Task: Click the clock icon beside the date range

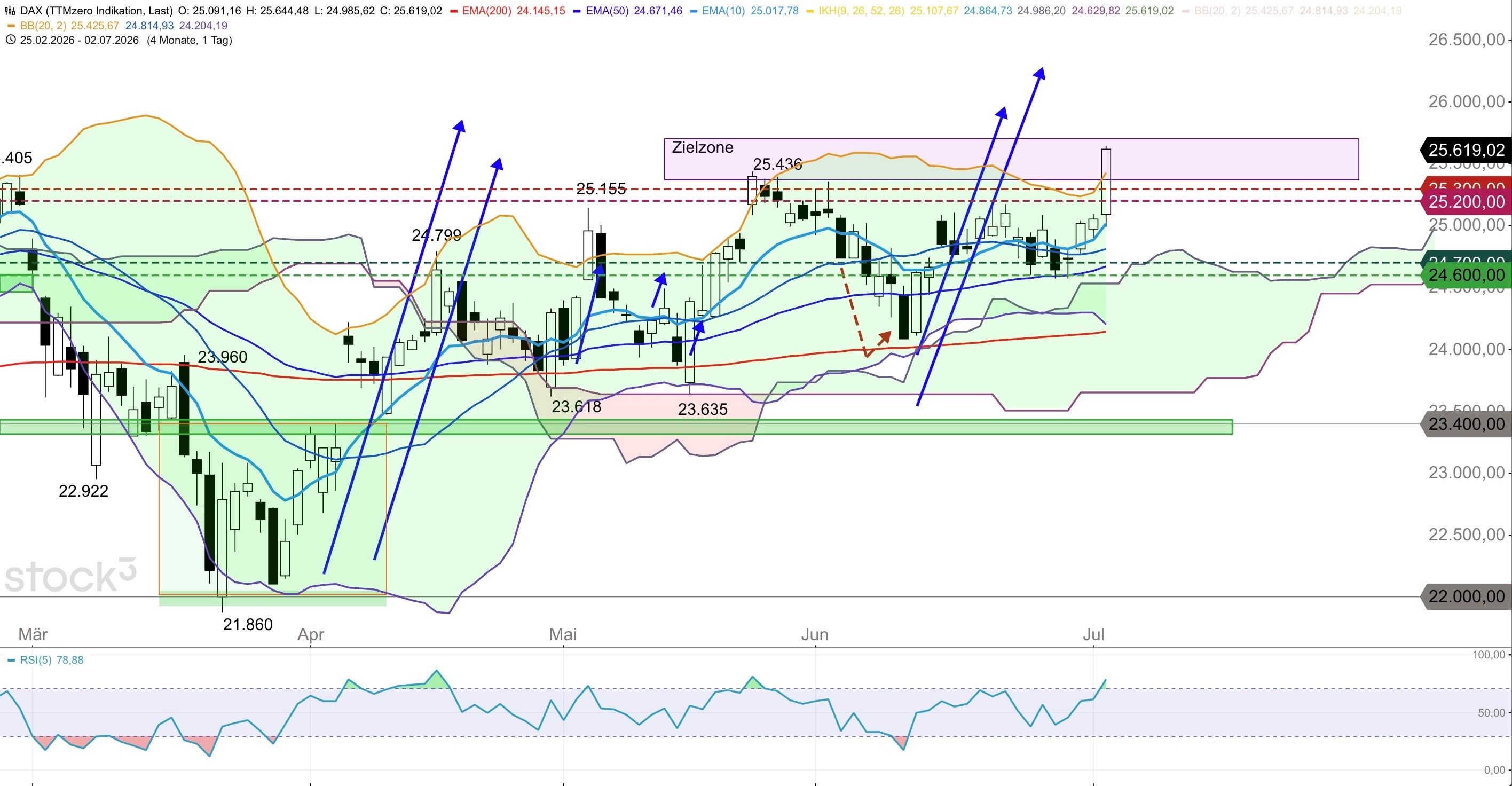Action: click(11, 40)
